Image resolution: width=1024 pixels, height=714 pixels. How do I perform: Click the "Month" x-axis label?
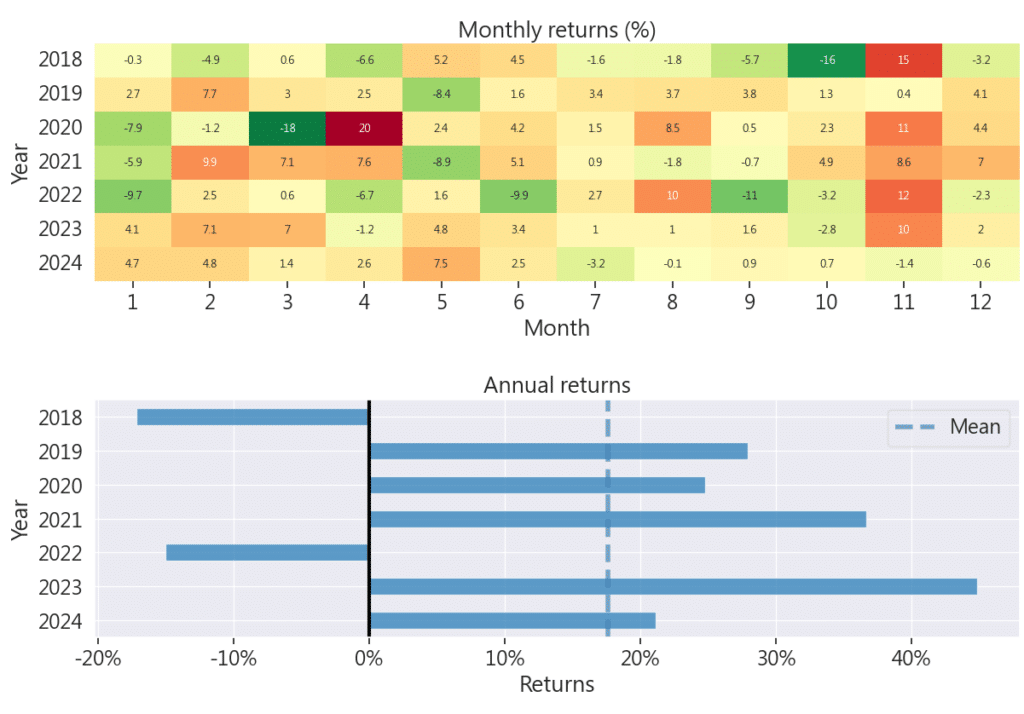coord(556,327)
